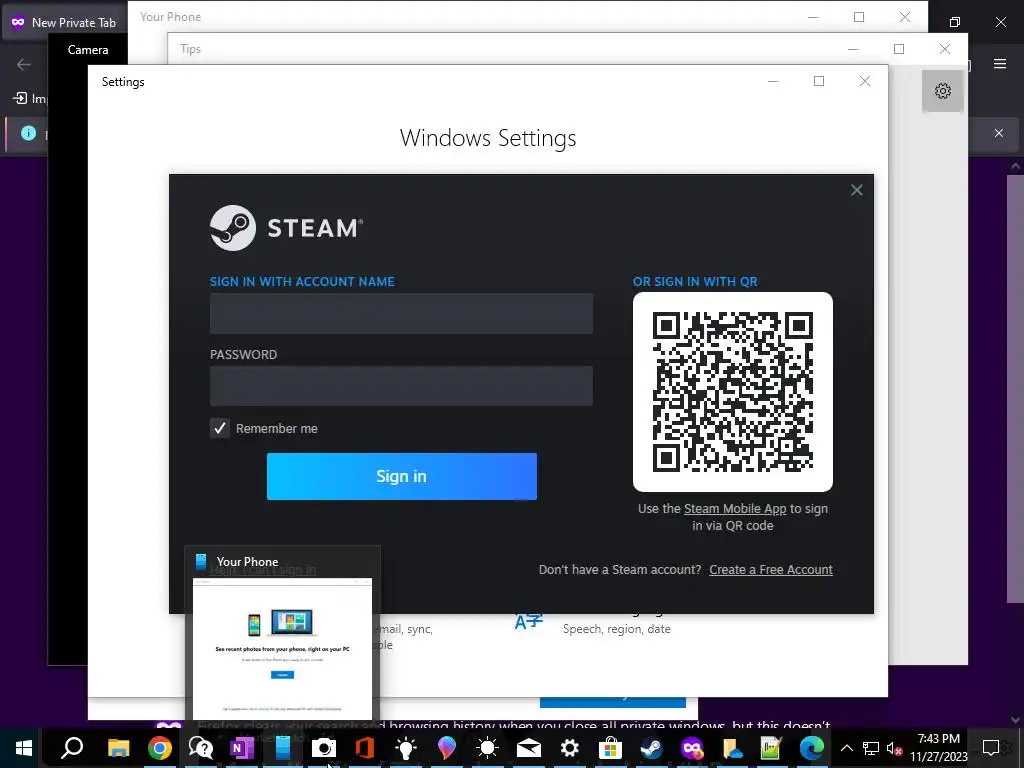Screen dimensions: 1024x768
Task: Select the New Private Tab tab
Action: point(63,22)
